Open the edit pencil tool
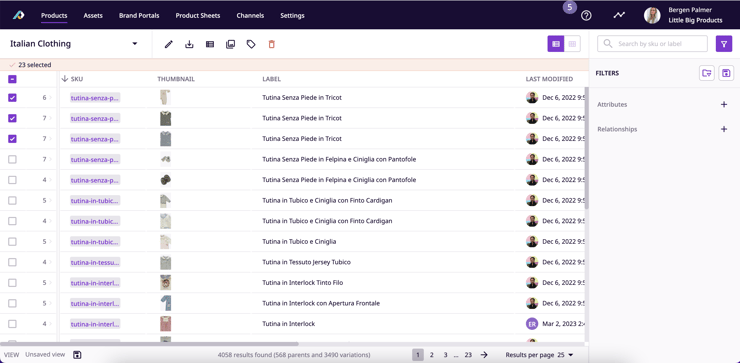Screen dimensions: 740x363 [x=168, y=44]
